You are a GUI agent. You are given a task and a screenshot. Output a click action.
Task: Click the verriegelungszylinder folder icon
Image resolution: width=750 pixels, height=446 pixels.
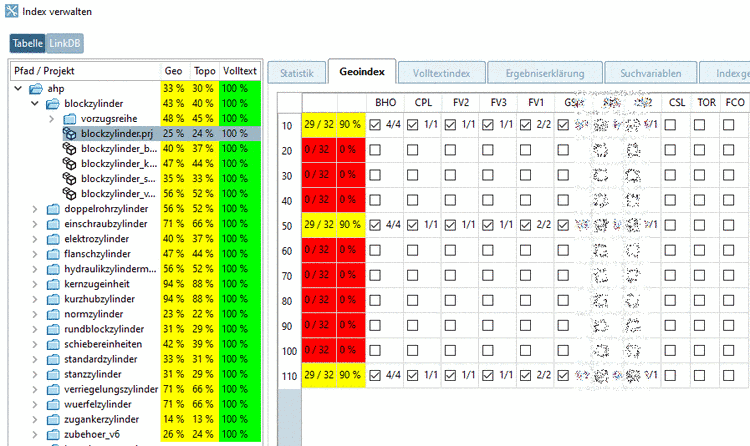[53, 390]
